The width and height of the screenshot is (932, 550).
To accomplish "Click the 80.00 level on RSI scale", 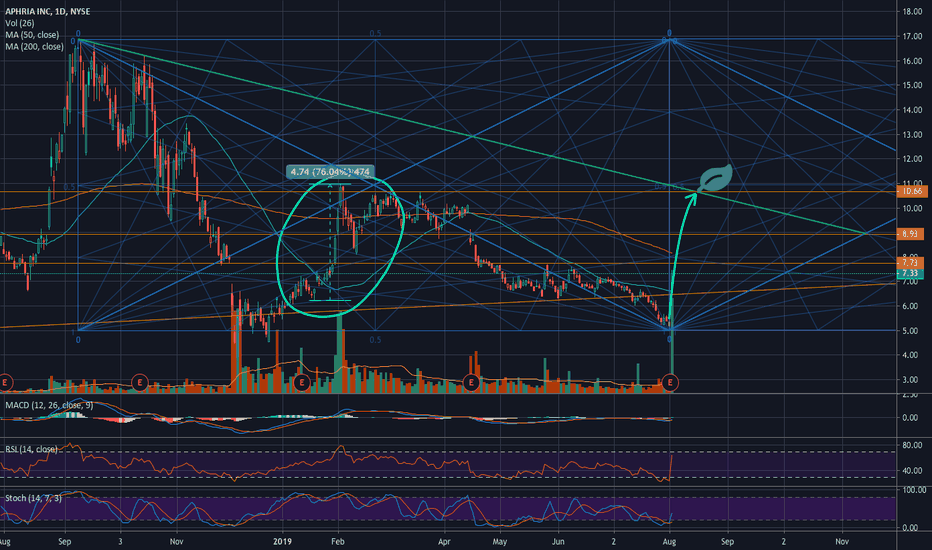I will (912, 445).
